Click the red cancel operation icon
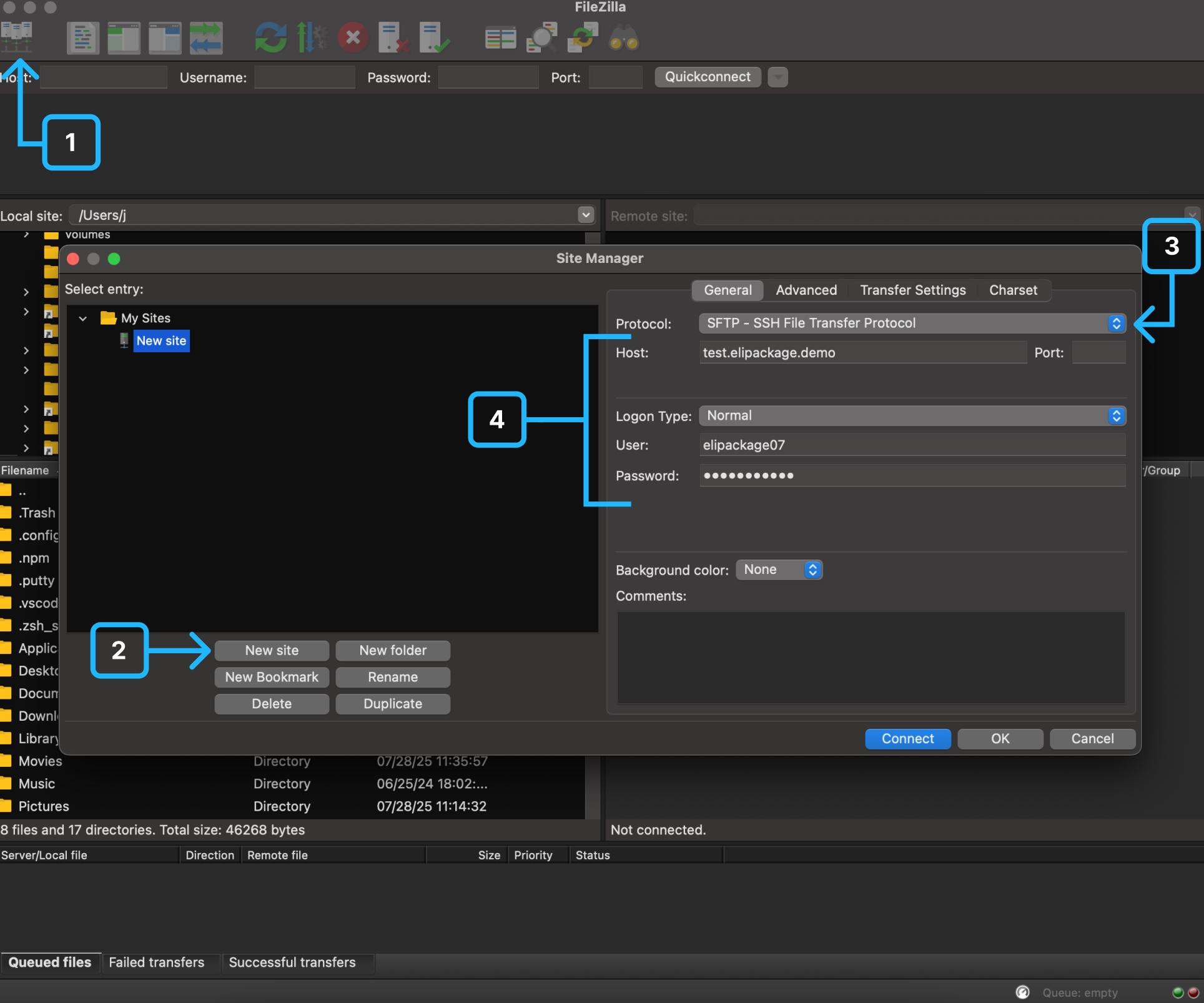The image size is (1204, 1003). pos(353,37)
